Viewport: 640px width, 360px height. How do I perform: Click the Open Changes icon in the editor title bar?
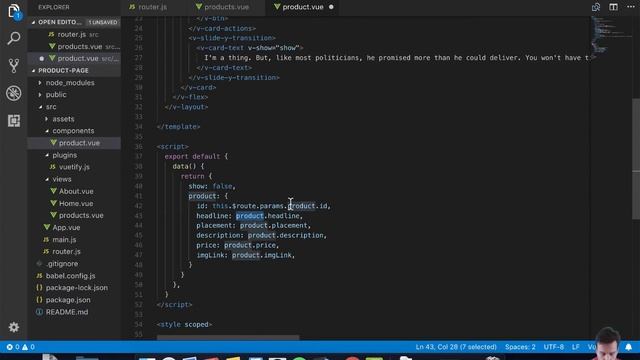tap(596, 7)
